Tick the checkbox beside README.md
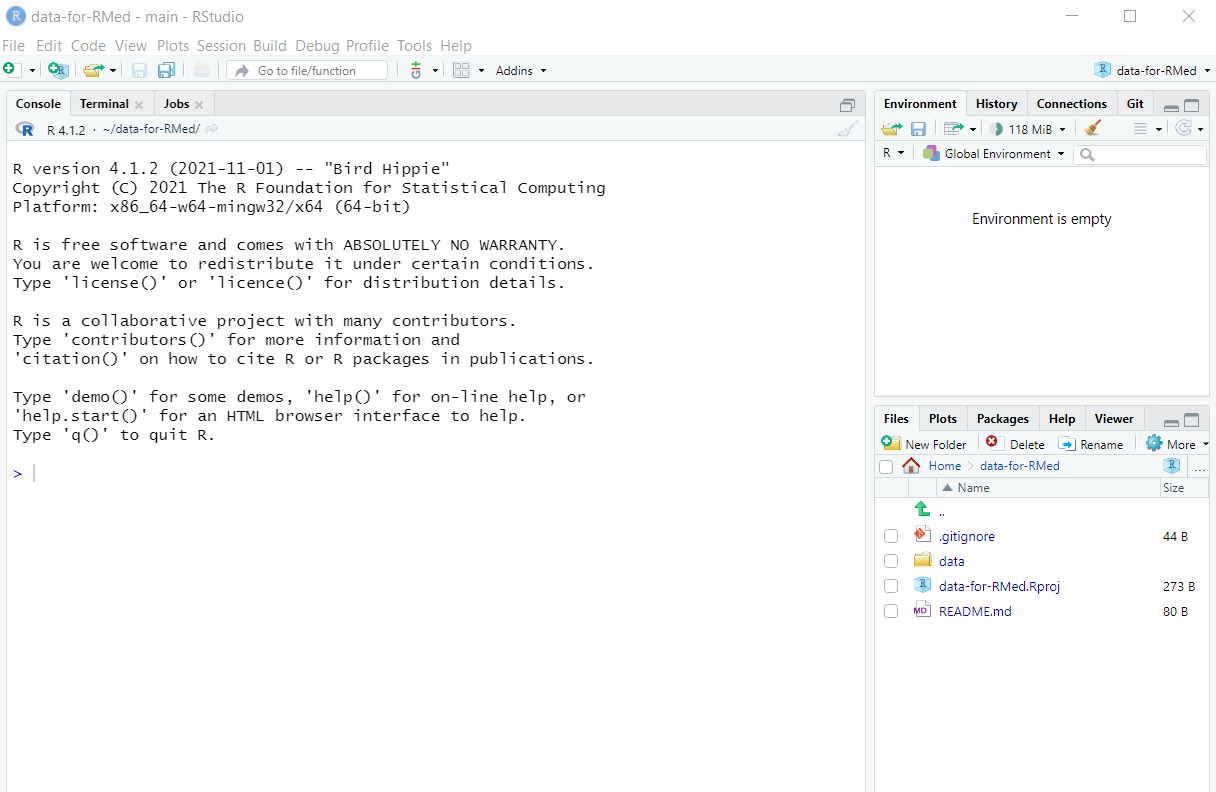This screenshot has height=792, width=1216. pos(891,611)
